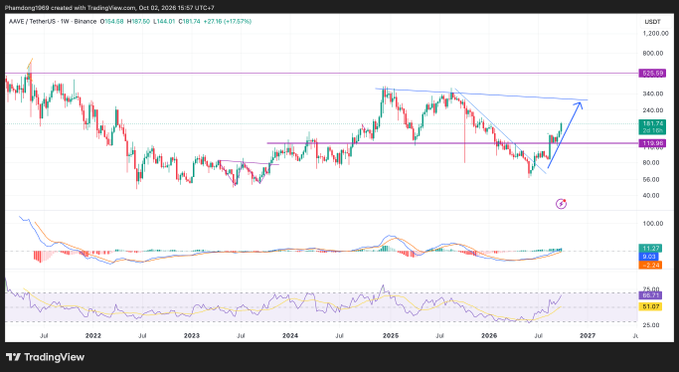
Task: Select the 119.96 purple price tag
Action: pos(653,143)
